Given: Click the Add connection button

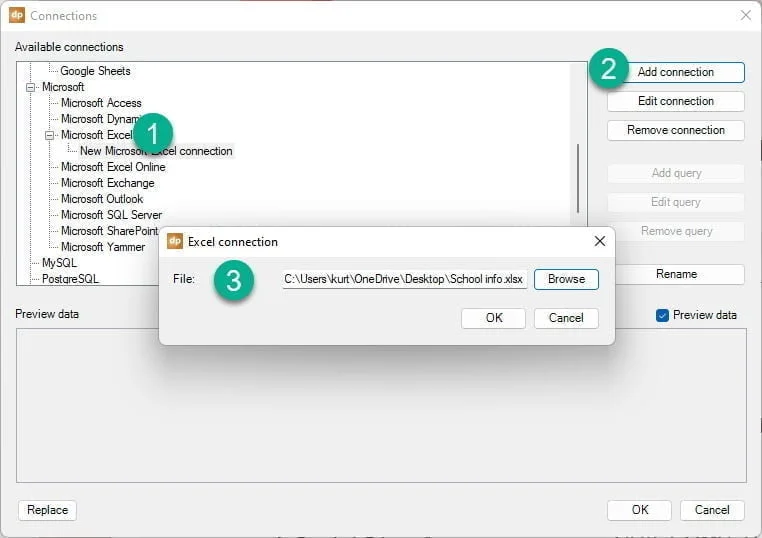Looking at the screenshot, I should click(x=675, y=72).
